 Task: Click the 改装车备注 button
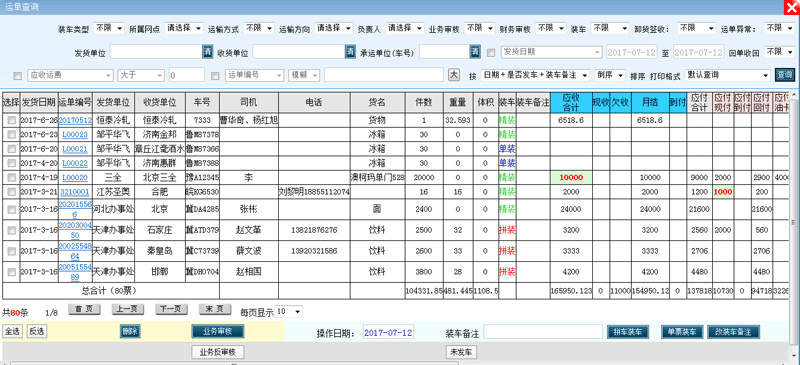click(x=734, y=331)
